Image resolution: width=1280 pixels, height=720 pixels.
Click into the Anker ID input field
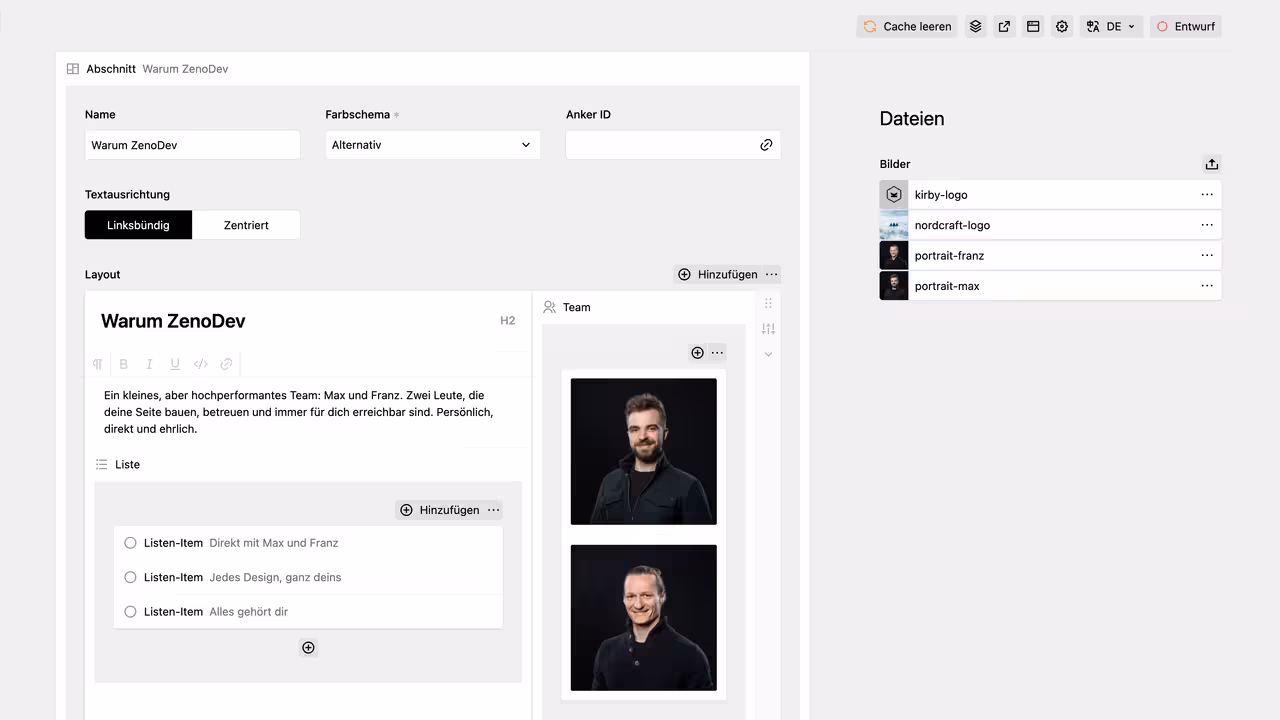[x=673, y=145]
